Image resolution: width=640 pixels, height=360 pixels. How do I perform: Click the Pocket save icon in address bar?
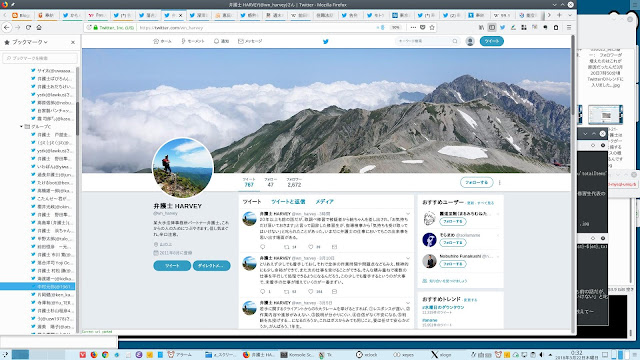point(422,27)
